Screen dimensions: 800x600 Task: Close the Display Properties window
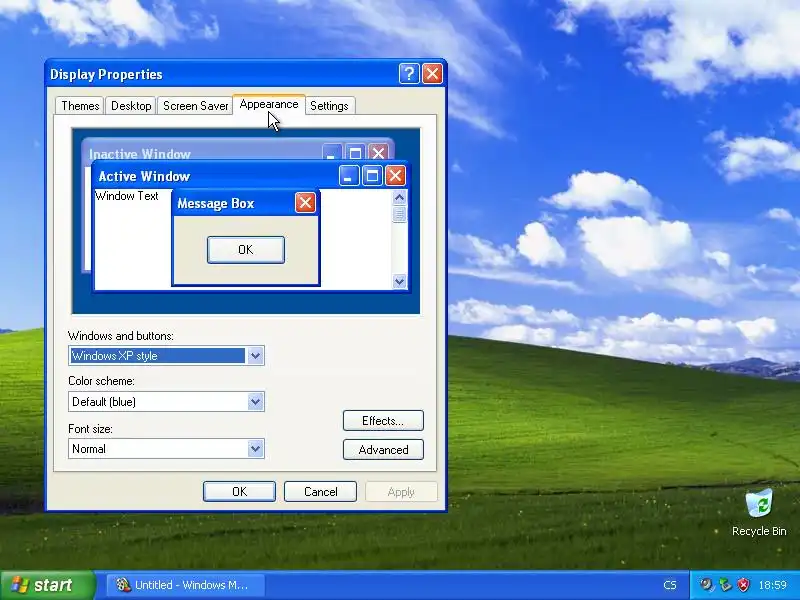point(433,74)
